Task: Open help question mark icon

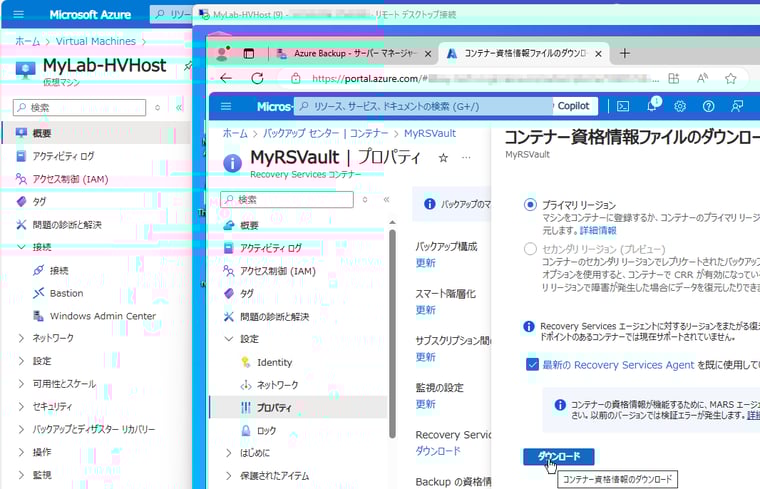Action: [709, 106]
